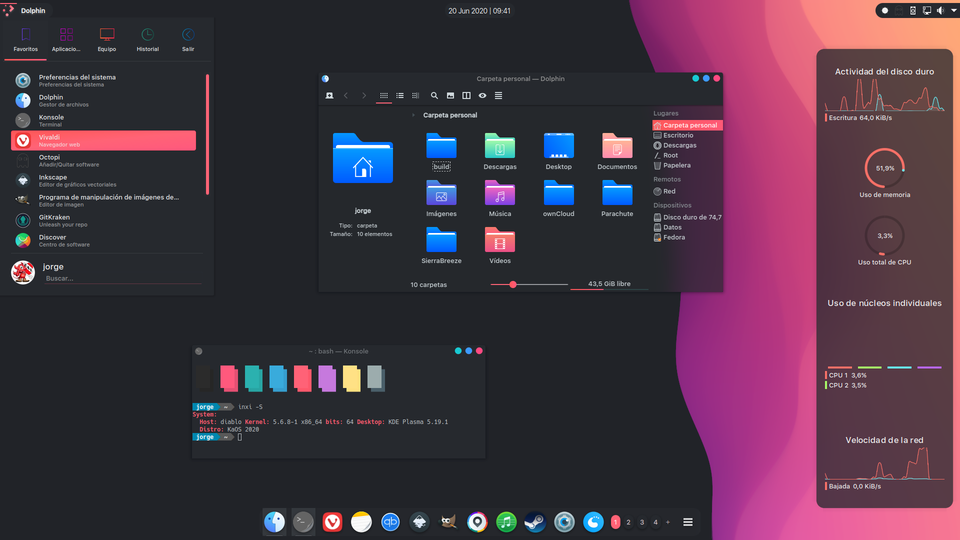
Task: Switch to the Historial tab in launcher
Action: tap(147, 39)
